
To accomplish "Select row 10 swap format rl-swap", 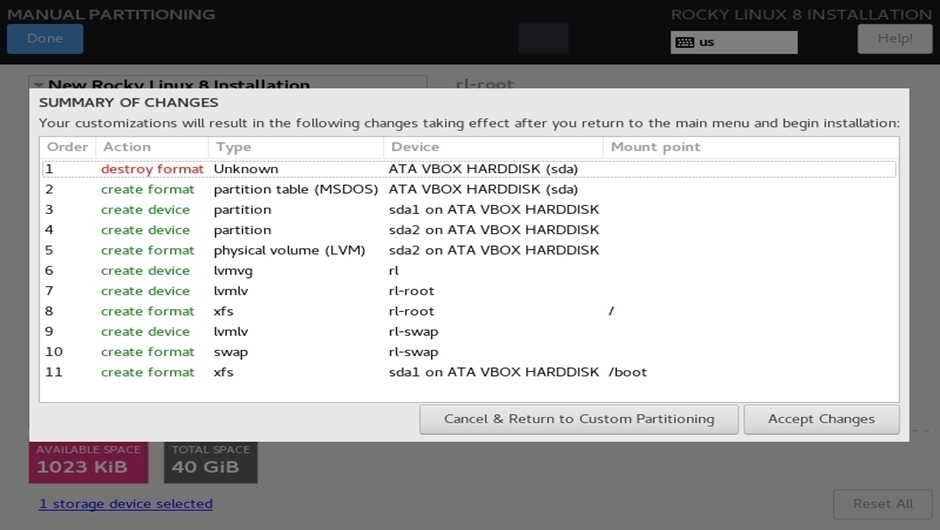I will point(469,353).
